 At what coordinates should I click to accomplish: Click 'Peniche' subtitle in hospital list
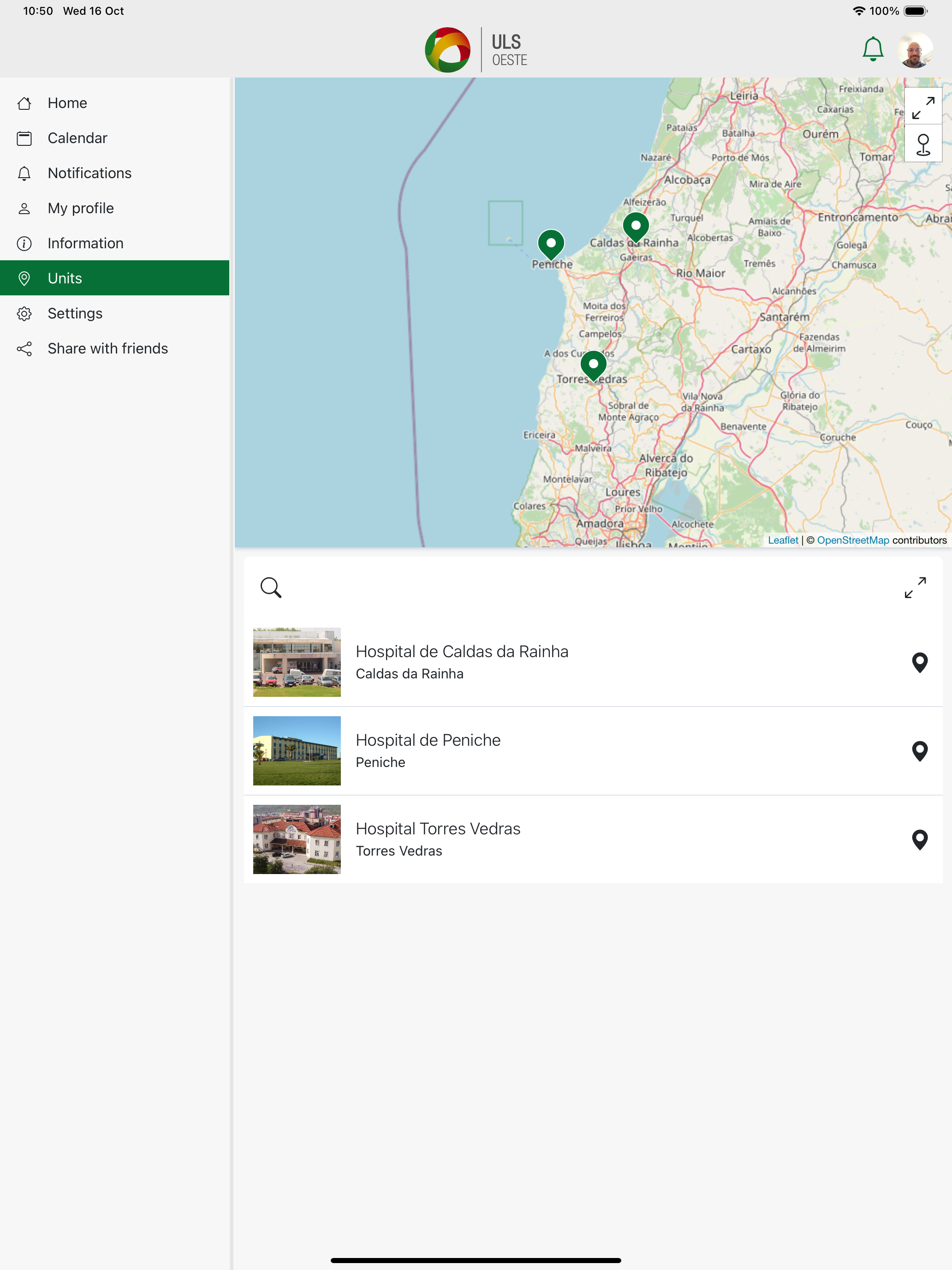pos(381,762)
